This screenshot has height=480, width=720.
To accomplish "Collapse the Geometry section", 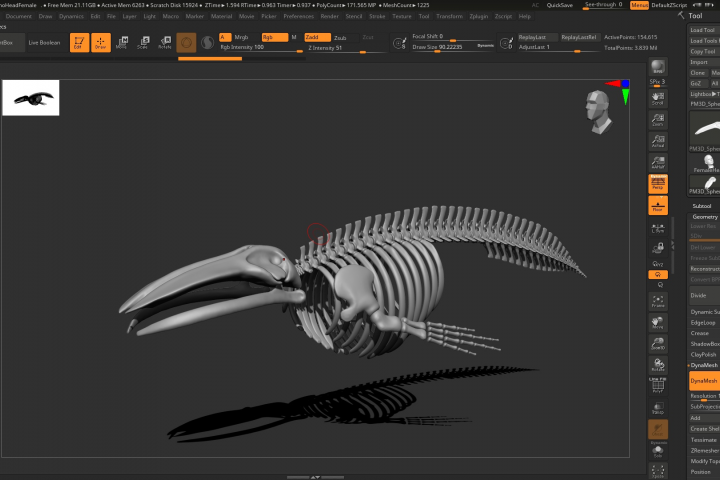I will pos(704,216).
